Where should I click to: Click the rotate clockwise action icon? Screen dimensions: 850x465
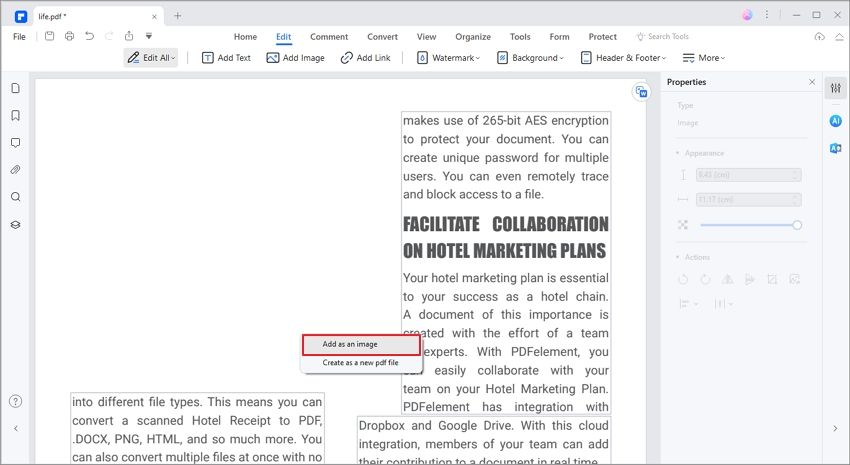pyautogui.click(x=705, y=280)
